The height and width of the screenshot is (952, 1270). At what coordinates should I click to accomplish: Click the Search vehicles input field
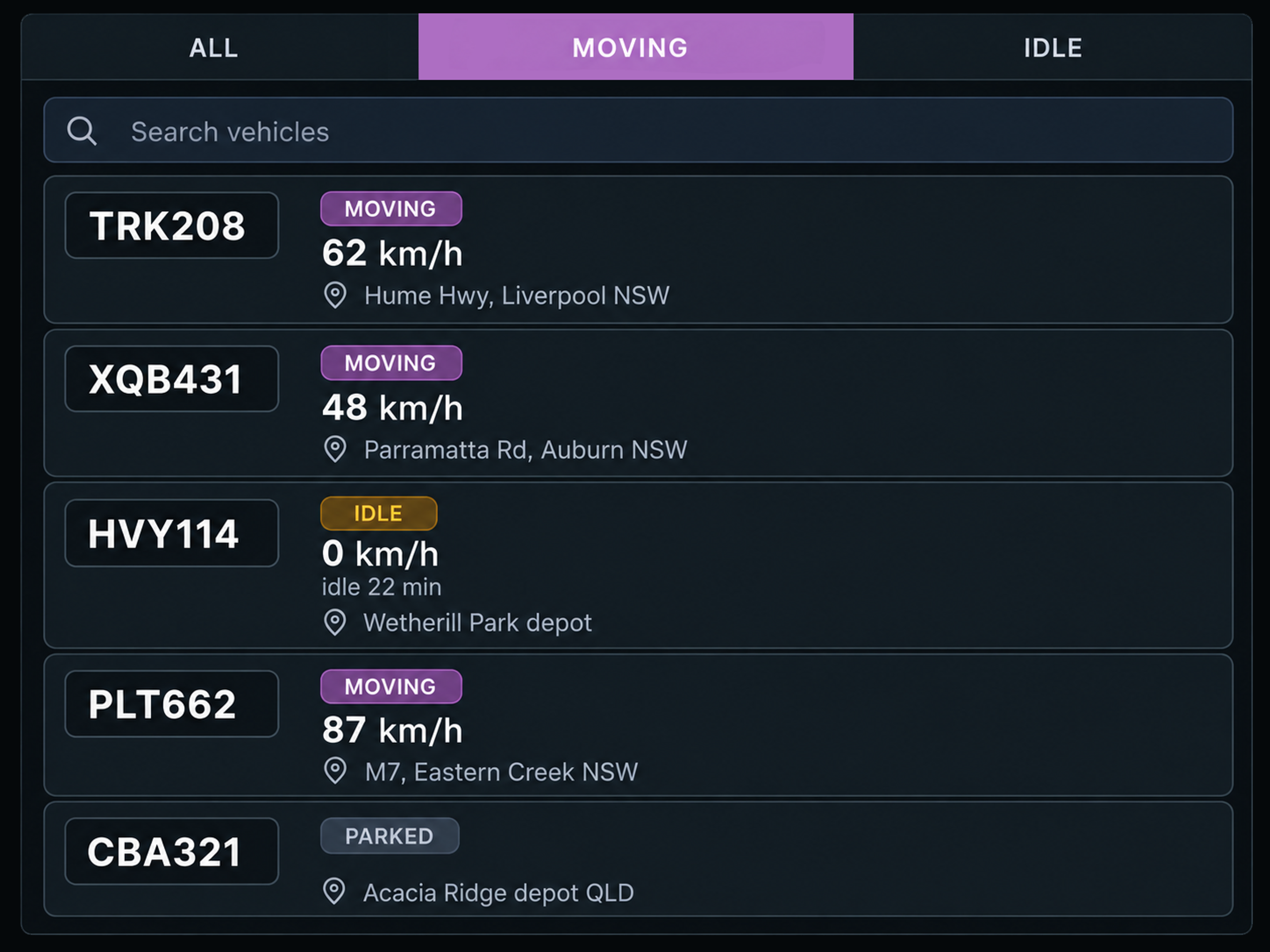point(638,130)
